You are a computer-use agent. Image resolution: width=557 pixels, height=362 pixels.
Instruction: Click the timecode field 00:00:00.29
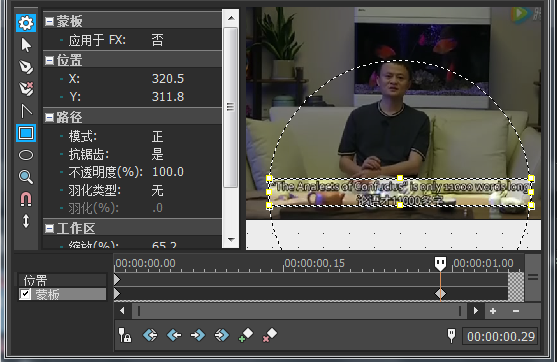(500, 336)
